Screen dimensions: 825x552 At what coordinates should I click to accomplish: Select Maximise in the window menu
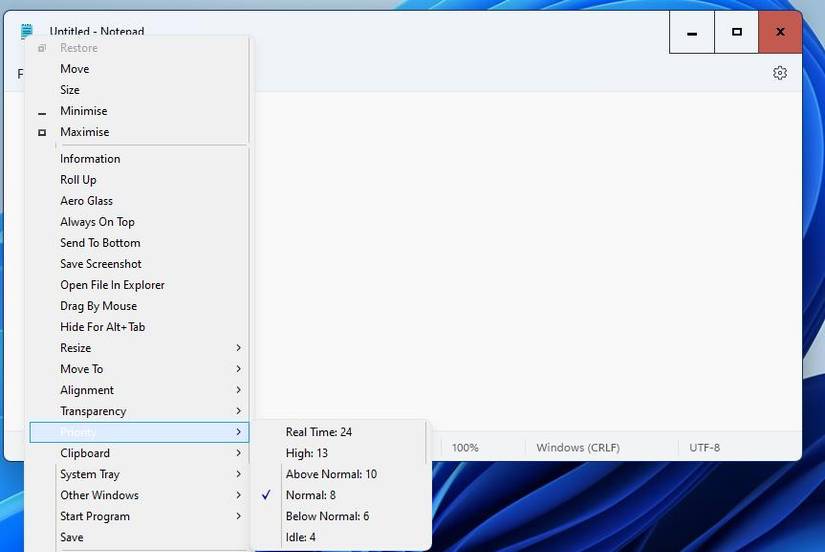point(139,132)
